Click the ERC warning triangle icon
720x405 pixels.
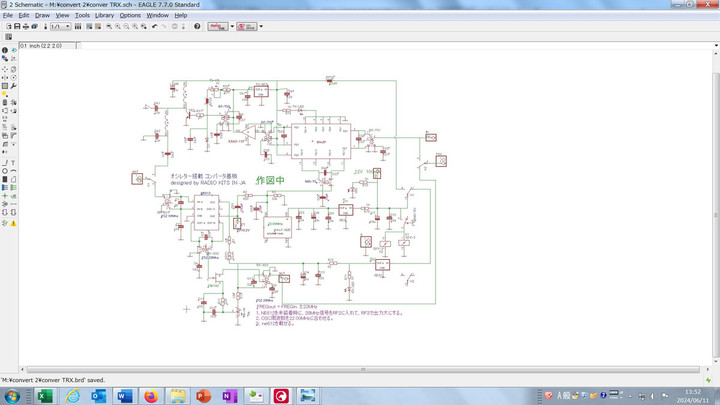(x=13, y=223)
